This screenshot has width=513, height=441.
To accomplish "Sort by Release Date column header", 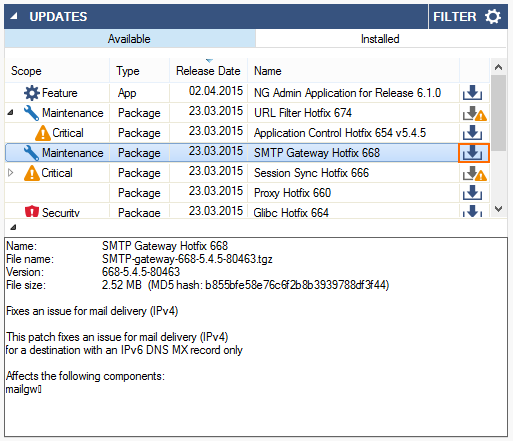I will (208, 71).
